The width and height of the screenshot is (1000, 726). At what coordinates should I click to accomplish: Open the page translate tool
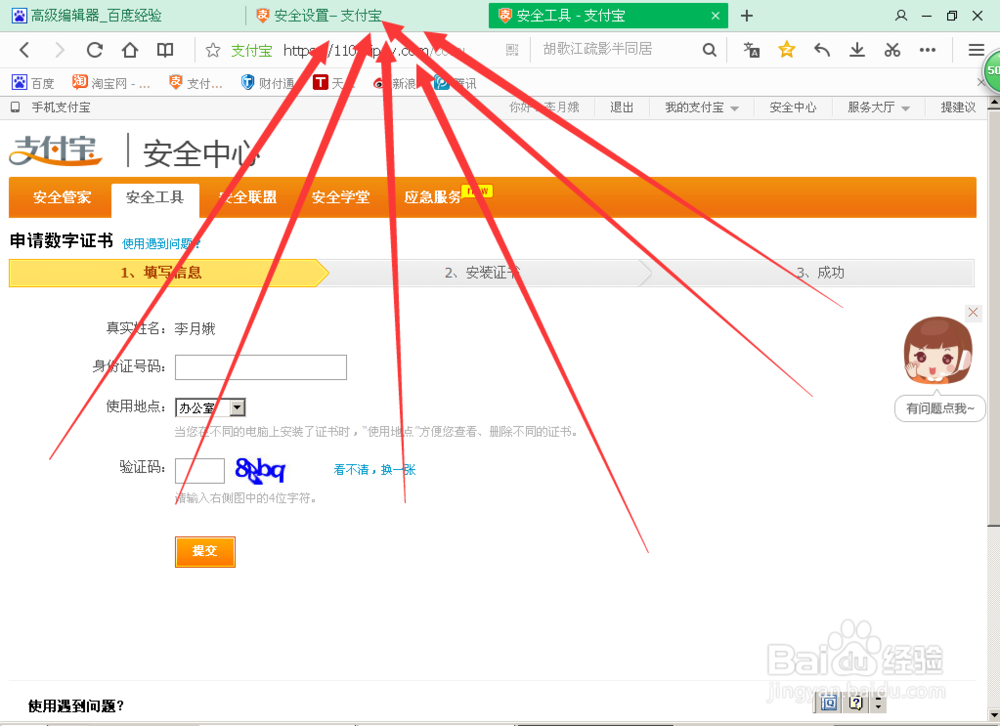[751, 50]
